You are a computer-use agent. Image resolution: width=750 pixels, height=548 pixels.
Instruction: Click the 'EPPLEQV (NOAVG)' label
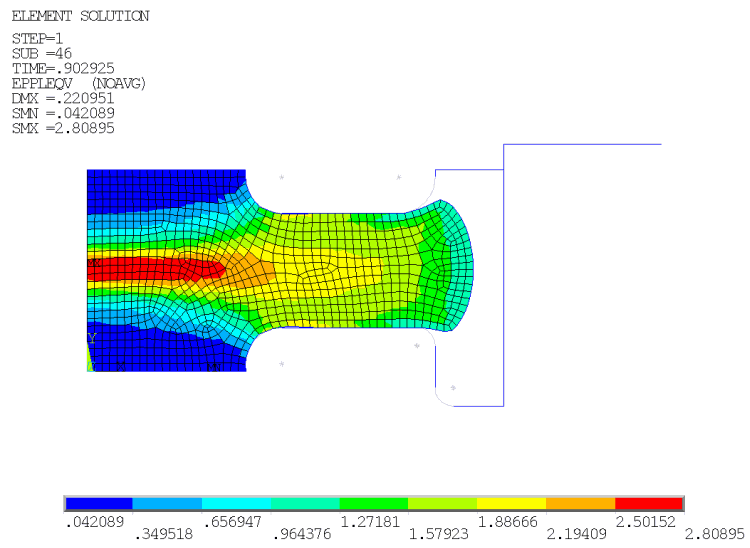tap(78, 83)
